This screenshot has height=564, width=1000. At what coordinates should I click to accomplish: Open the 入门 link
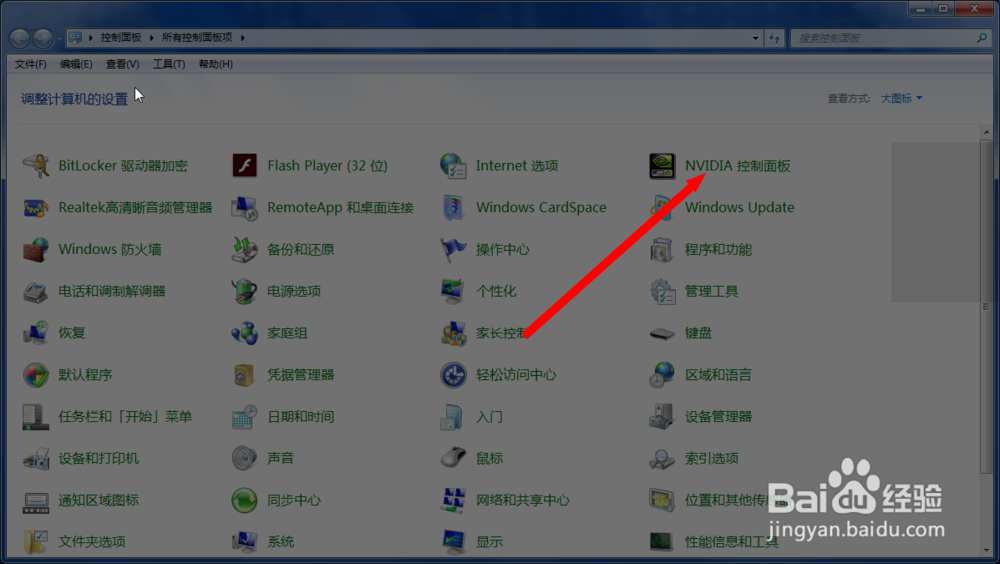click(489, 417)
